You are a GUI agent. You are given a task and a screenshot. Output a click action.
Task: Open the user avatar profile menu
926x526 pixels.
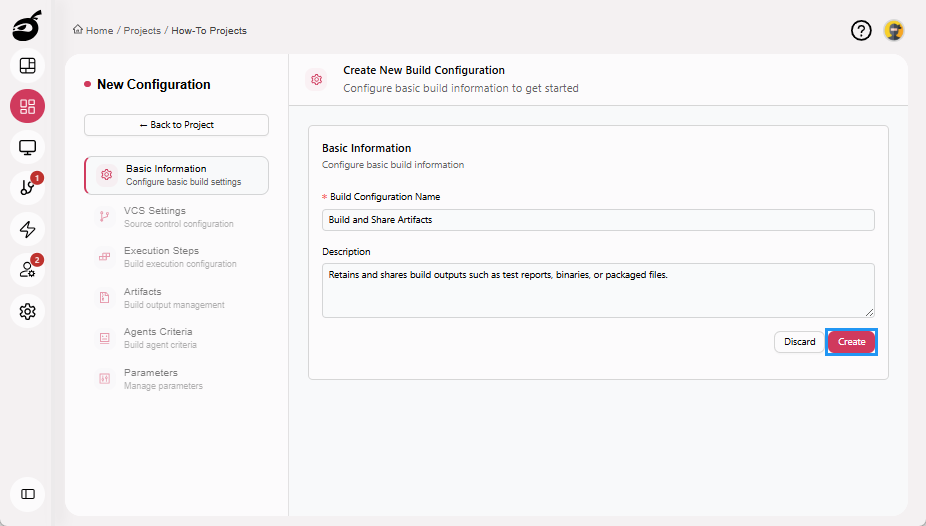pyautogui.click(x=894, y=30)
